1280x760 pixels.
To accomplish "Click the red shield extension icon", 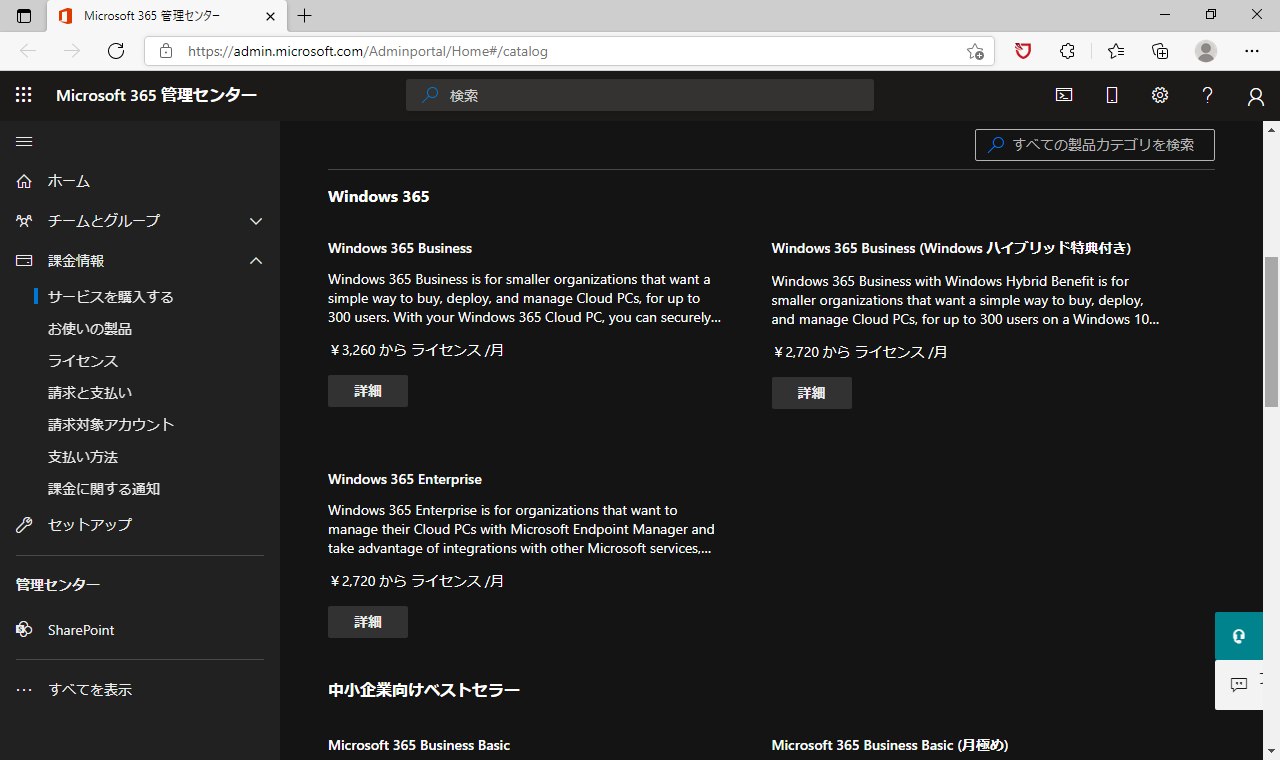I will 1023,51.
